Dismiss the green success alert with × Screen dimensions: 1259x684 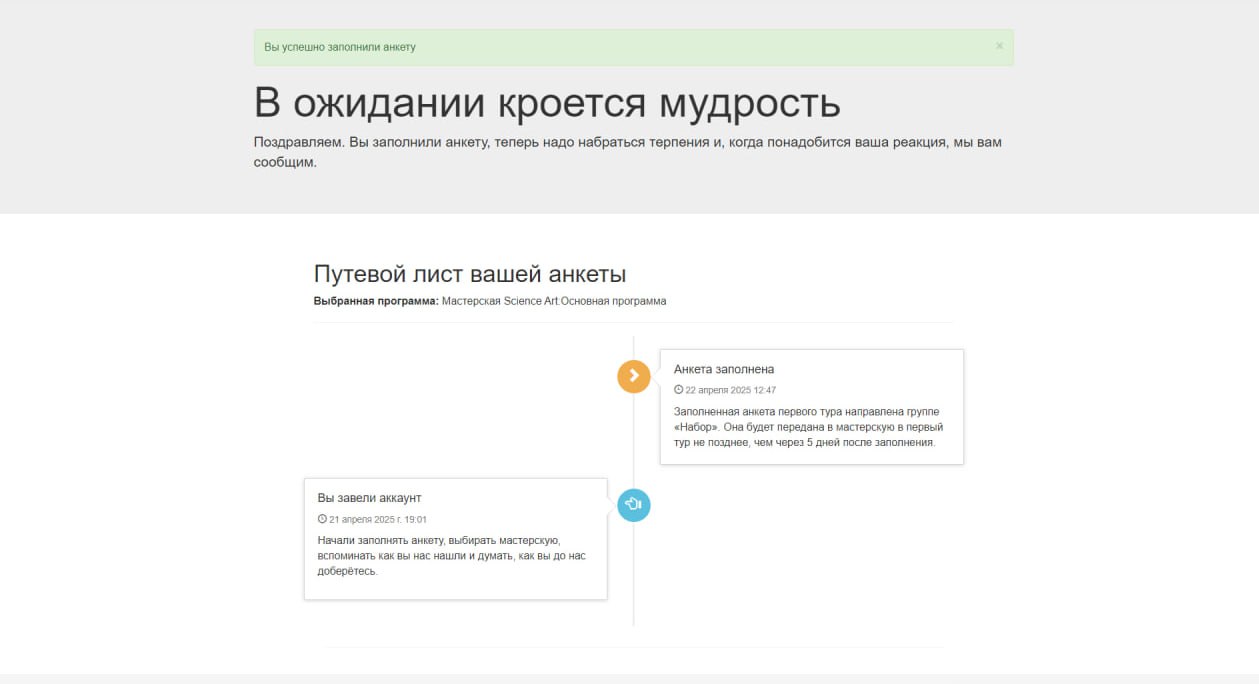(x=999, y=46)
